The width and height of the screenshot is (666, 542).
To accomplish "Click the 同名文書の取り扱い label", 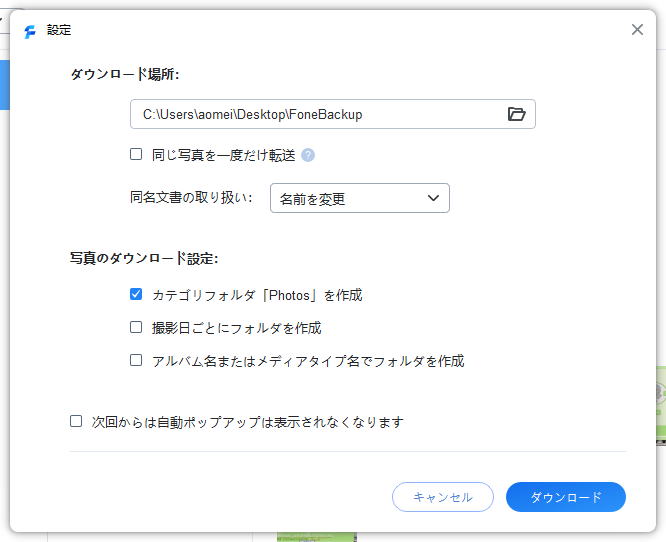I will 191,198.
